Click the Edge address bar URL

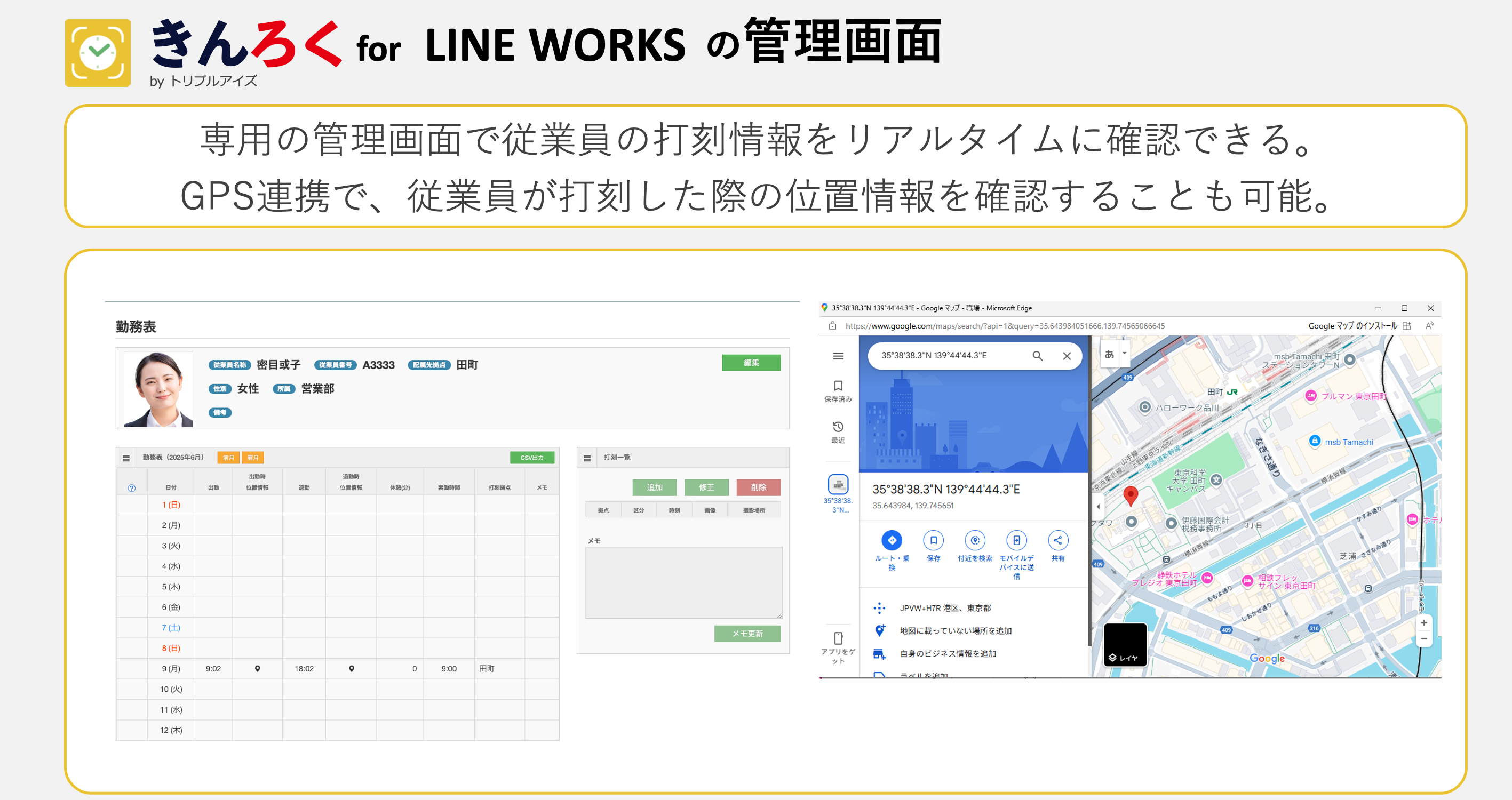point(1005,326)
